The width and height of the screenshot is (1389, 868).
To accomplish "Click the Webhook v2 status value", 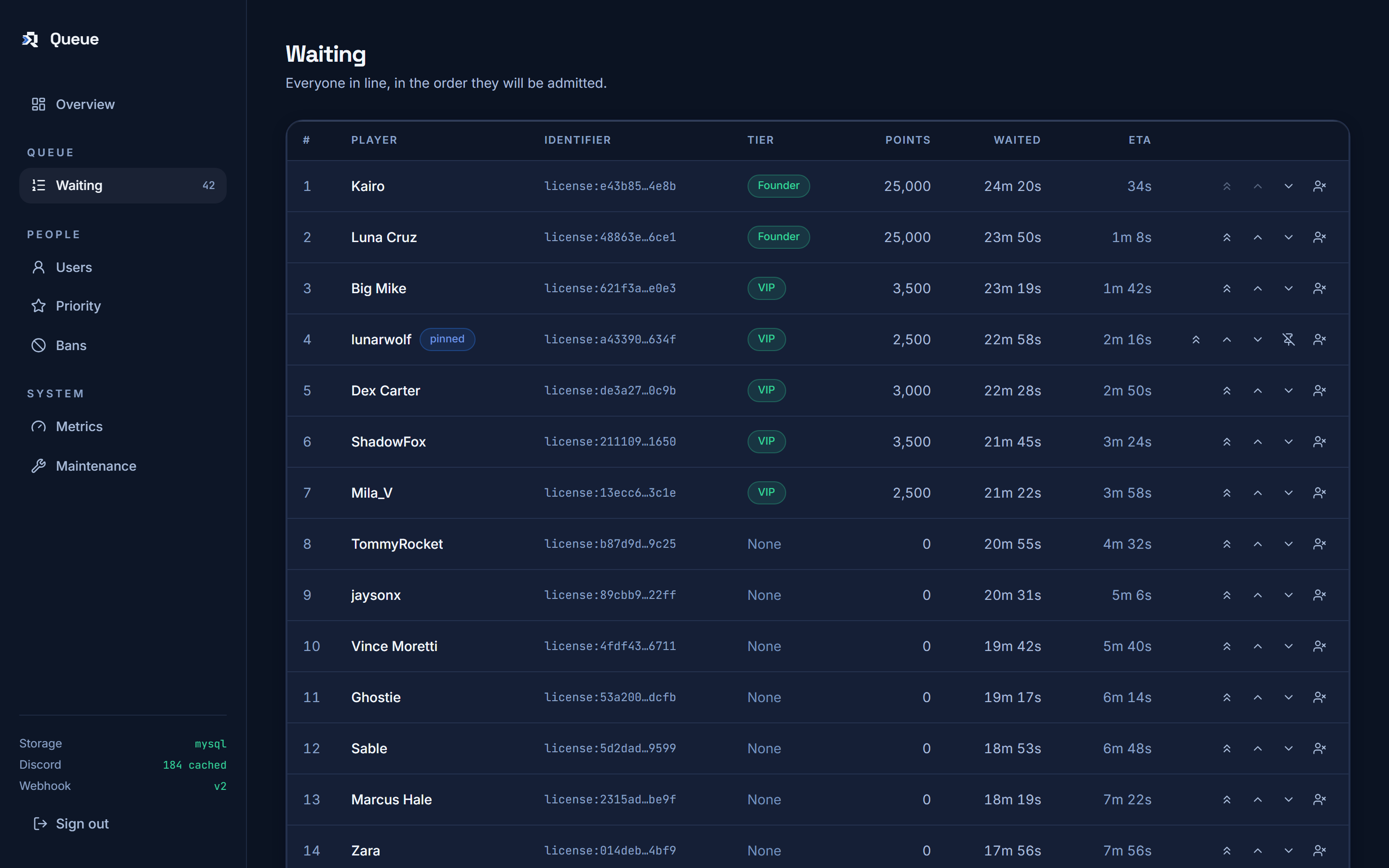I will (220, 787).
